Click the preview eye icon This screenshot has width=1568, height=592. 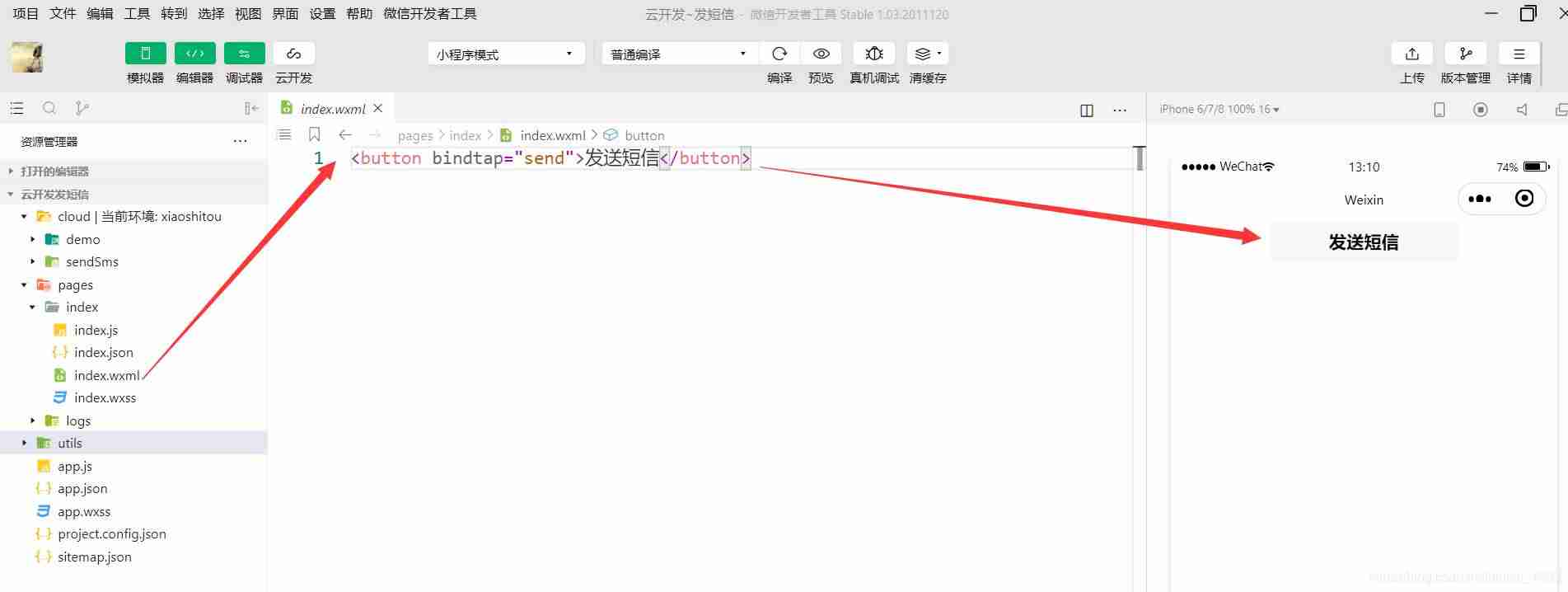coord(821,54)
